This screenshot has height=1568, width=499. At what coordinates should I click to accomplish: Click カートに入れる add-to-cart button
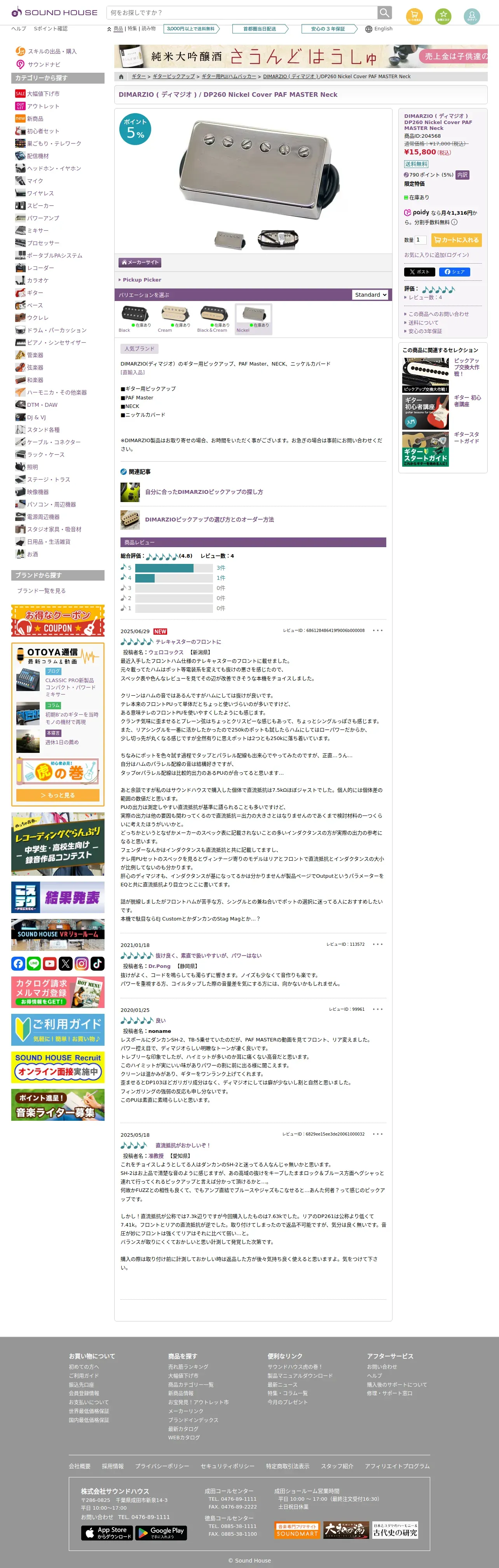coord(456,240)
